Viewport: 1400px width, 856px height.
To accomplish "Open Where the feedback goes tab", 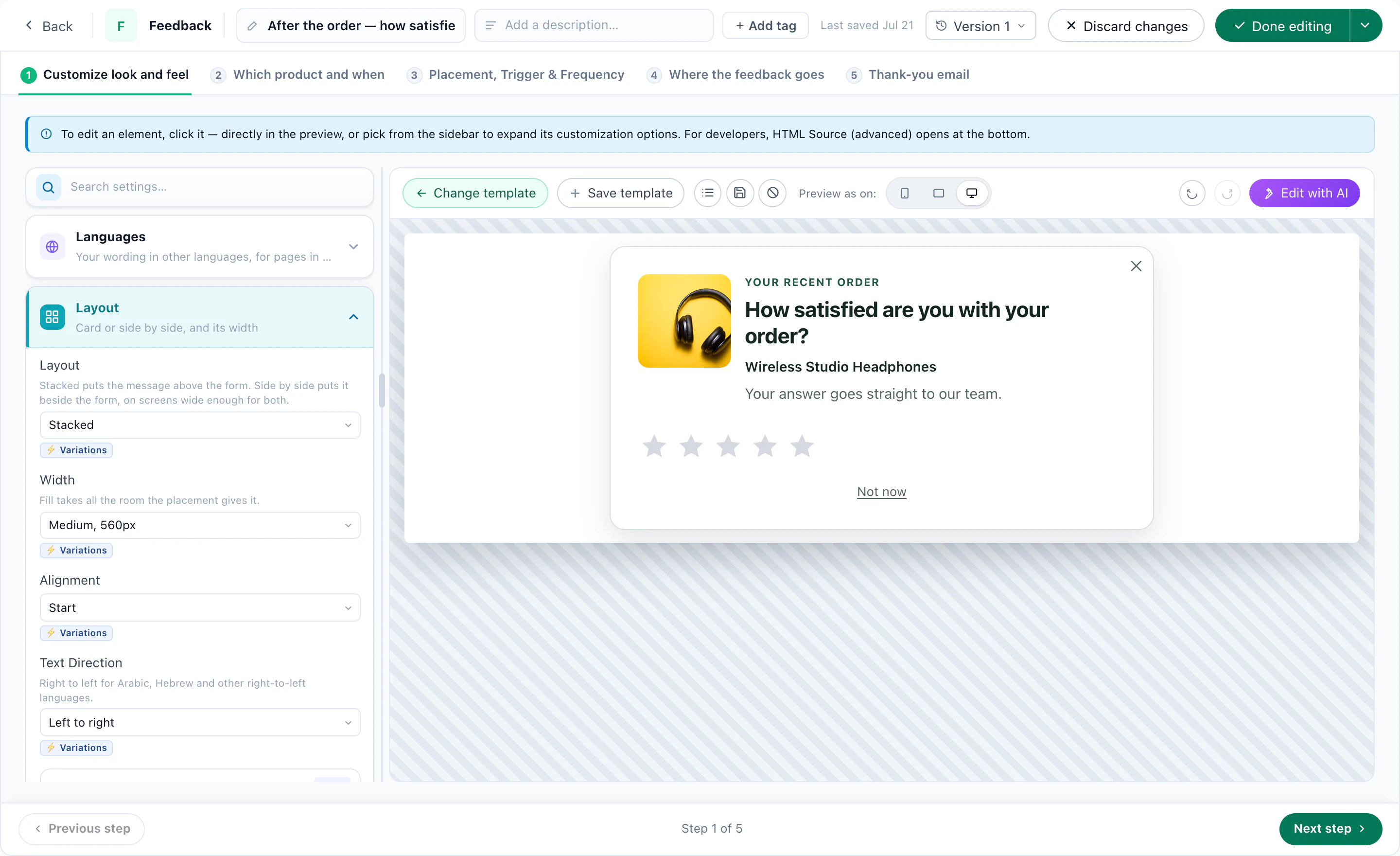I will pyautogui.click(x=735, y=74).
